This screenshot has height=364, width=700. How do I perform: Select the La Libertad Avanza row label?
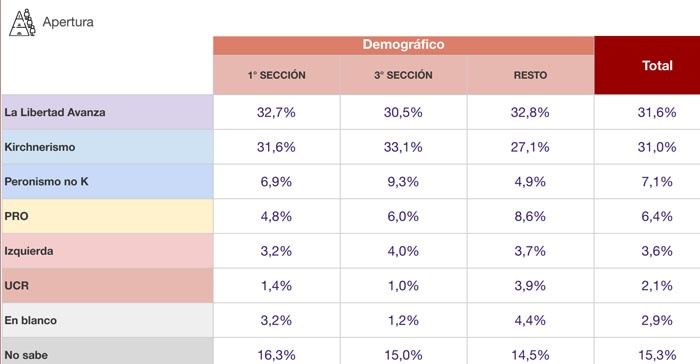[x=108, y=112]
